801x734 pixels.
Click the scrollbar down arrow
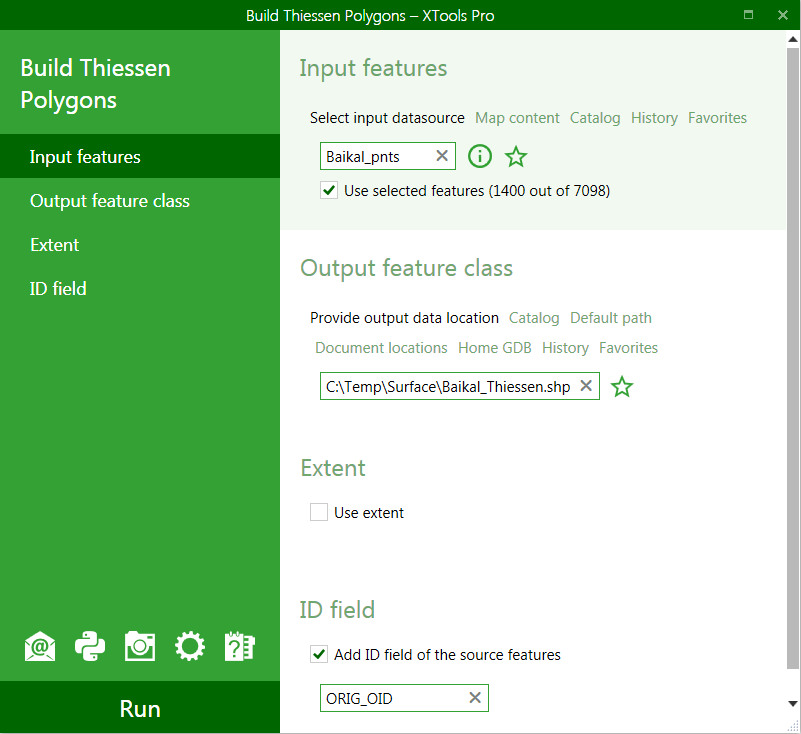792,704
